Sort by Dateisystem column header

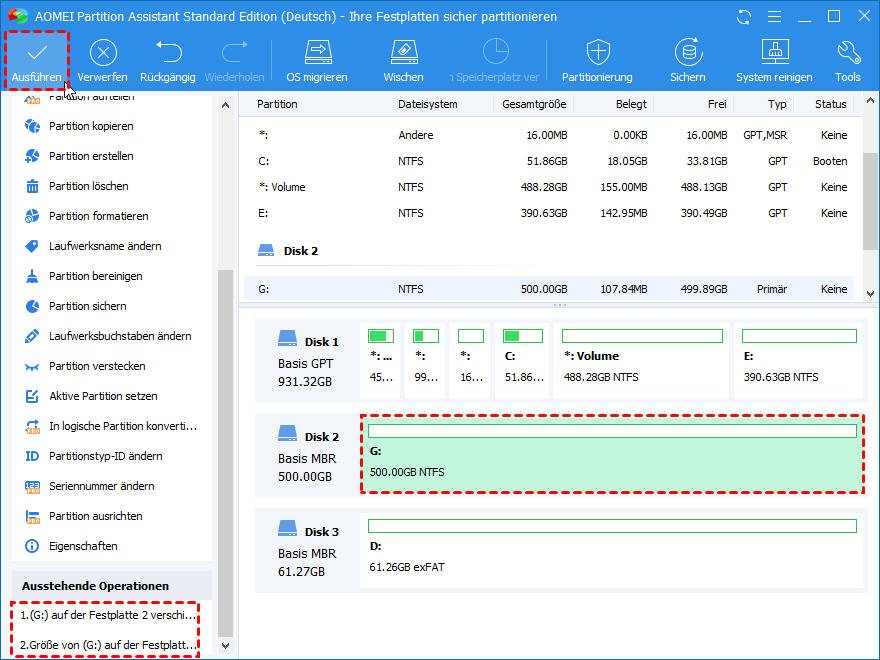[x=428, y=104]
